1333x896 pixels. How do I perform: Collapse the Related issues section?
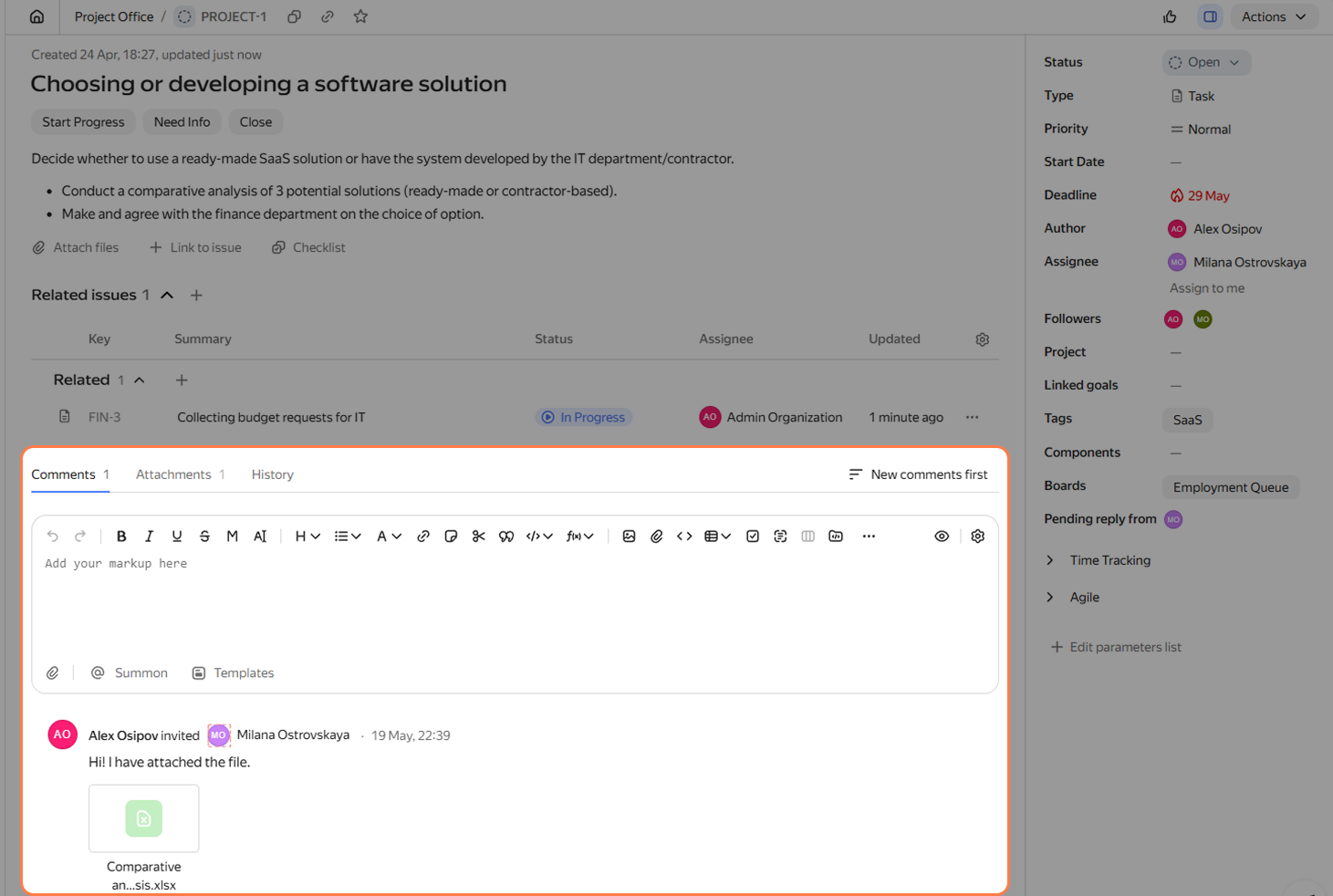click(167, 295)
